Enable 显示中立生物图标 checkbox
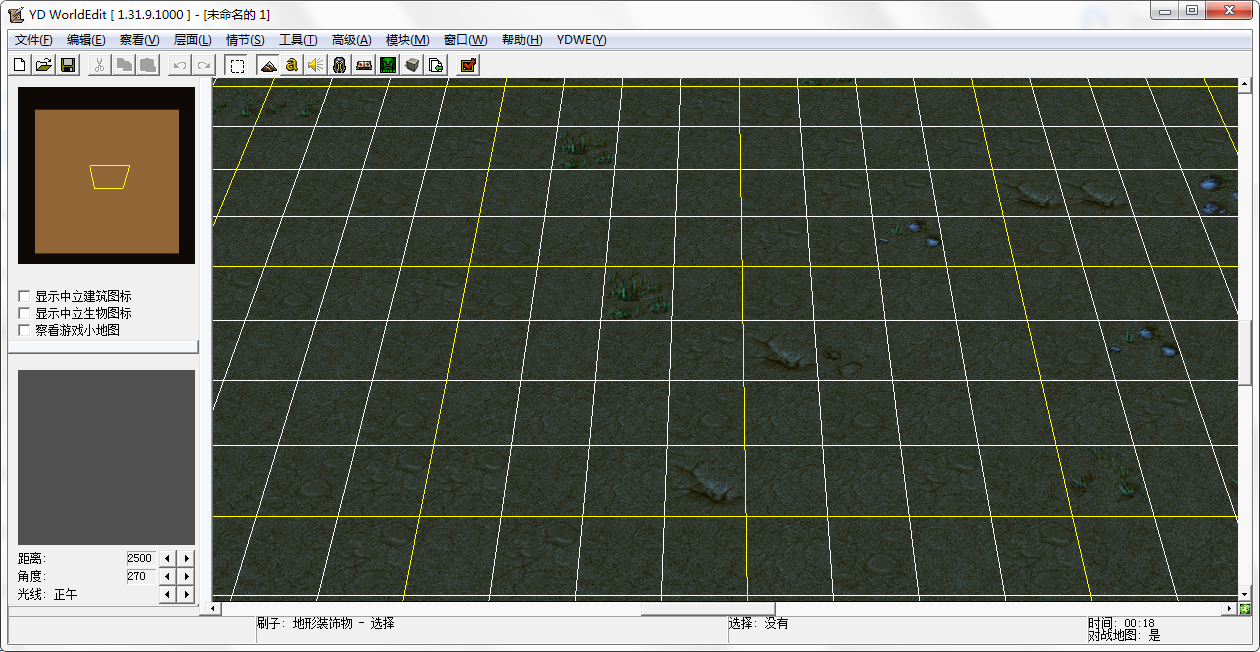Image resolution: width=1260 pixels, height=652 pixels. click(25, 313)
